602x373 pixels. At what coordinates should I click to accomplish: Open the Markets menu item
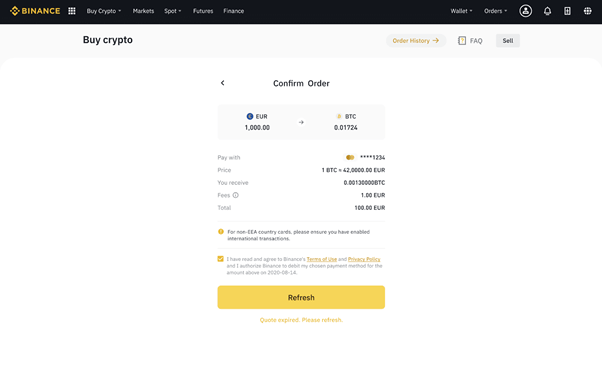pyautogui.click(x=143, y=11)
